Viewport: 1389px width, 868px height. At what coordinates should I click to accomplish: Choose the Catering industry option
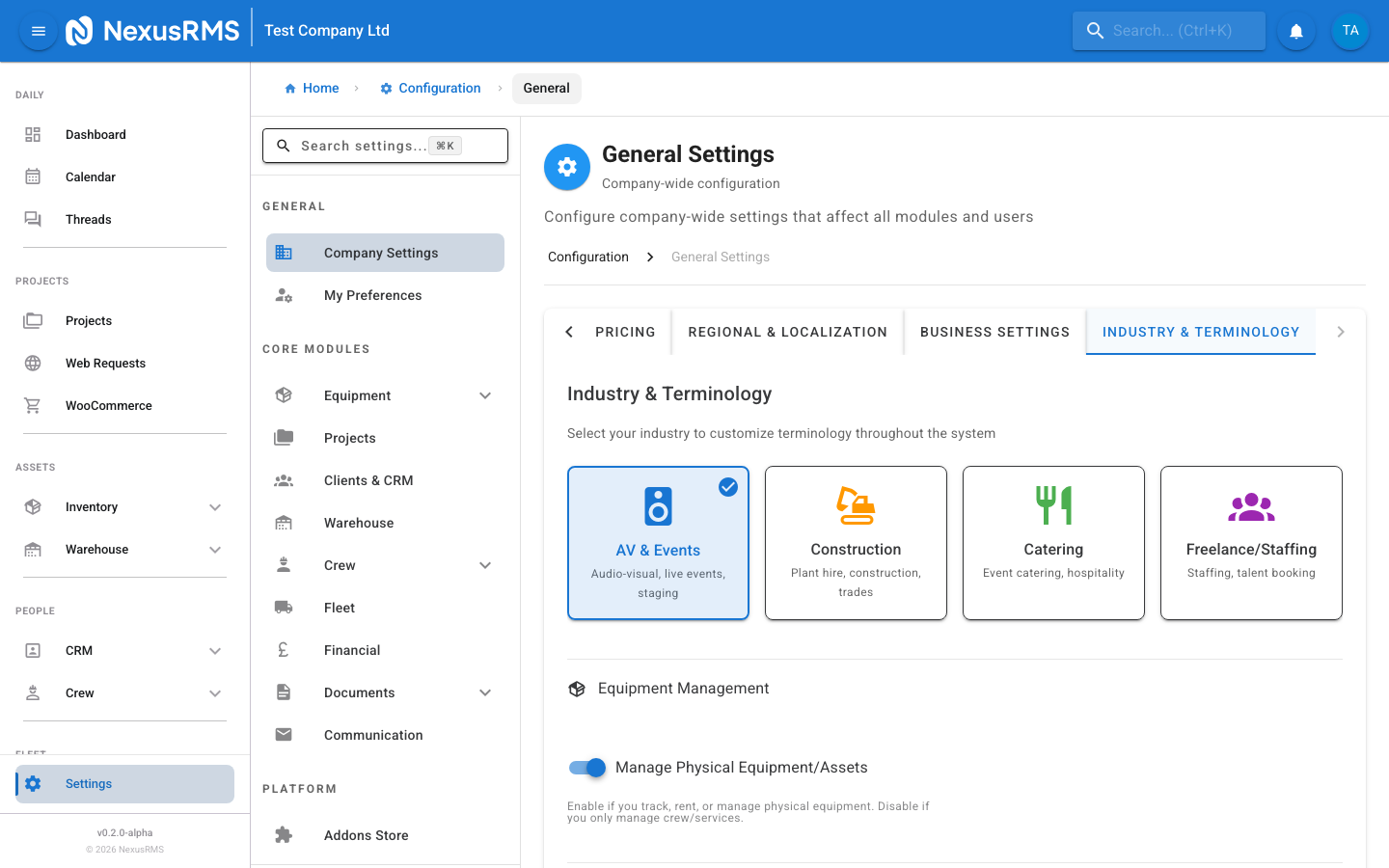click(x=1053, y=542)
